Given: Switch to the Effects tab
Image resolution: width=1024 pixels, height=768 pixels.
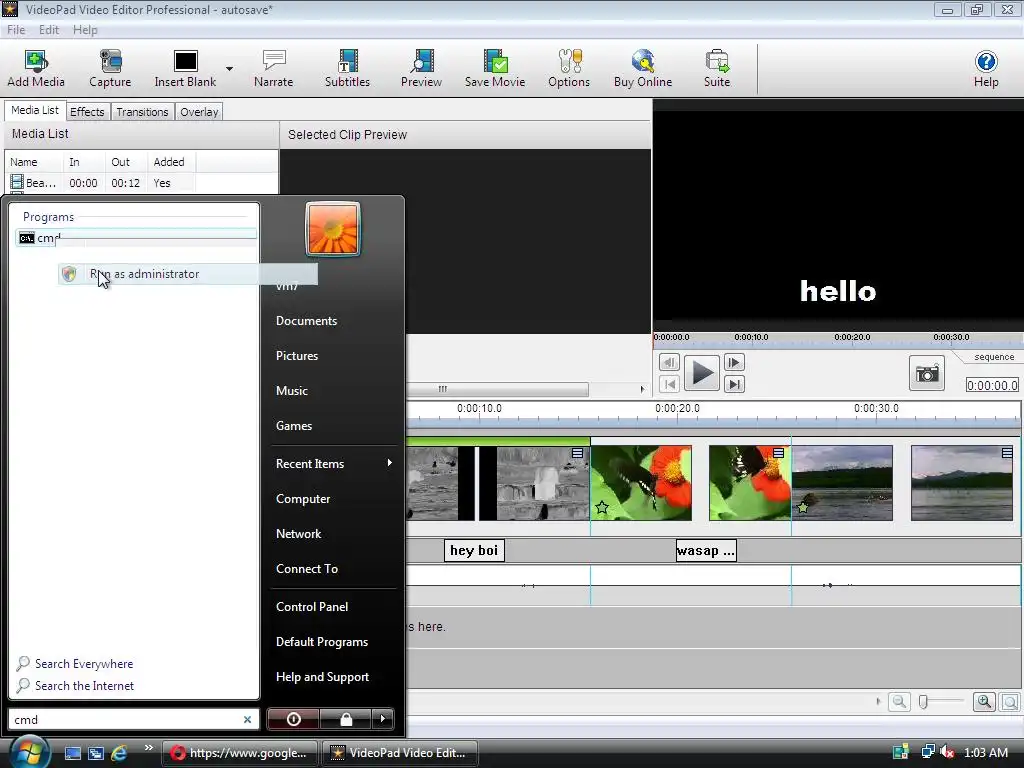Looking at the screenshot, I should [87, 112].
